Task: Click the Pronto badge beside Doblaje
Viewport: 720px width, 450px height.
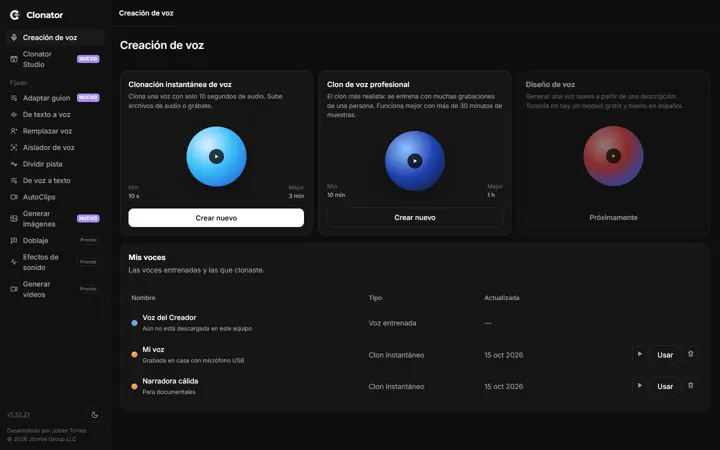Action: (88, 240)
